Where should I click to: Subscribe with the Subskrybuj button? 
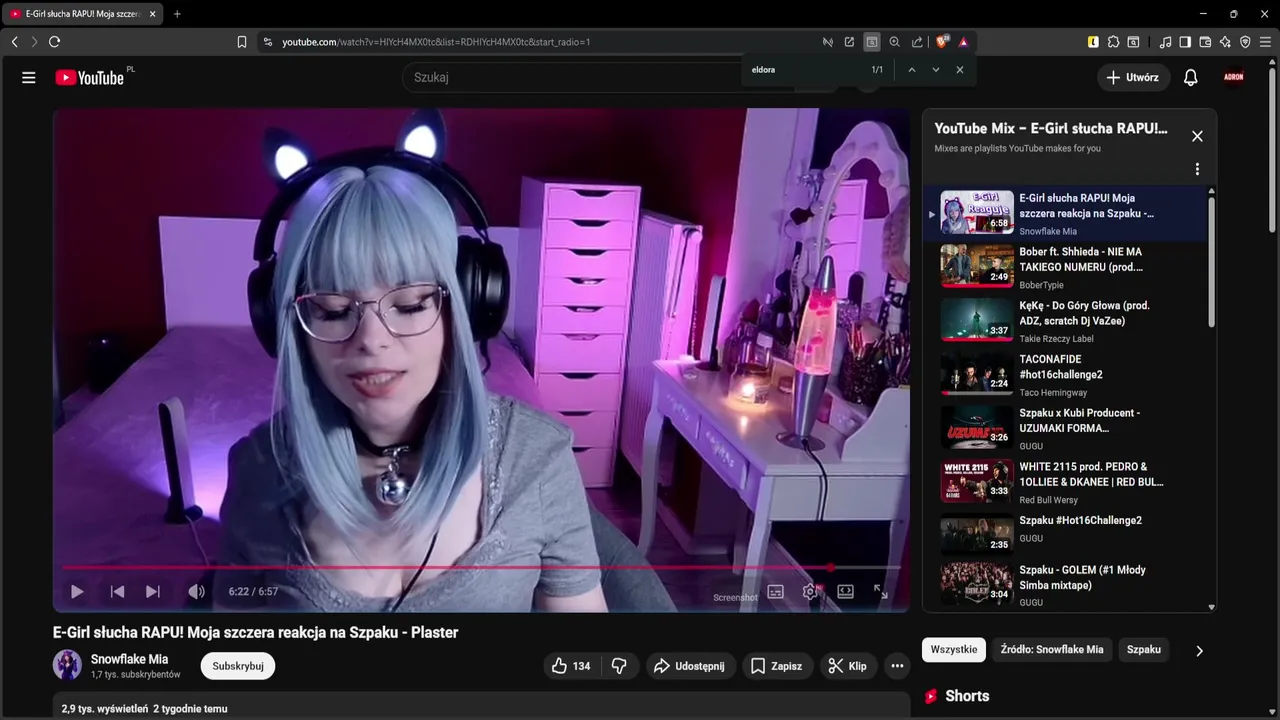click(x=238, y=666)
